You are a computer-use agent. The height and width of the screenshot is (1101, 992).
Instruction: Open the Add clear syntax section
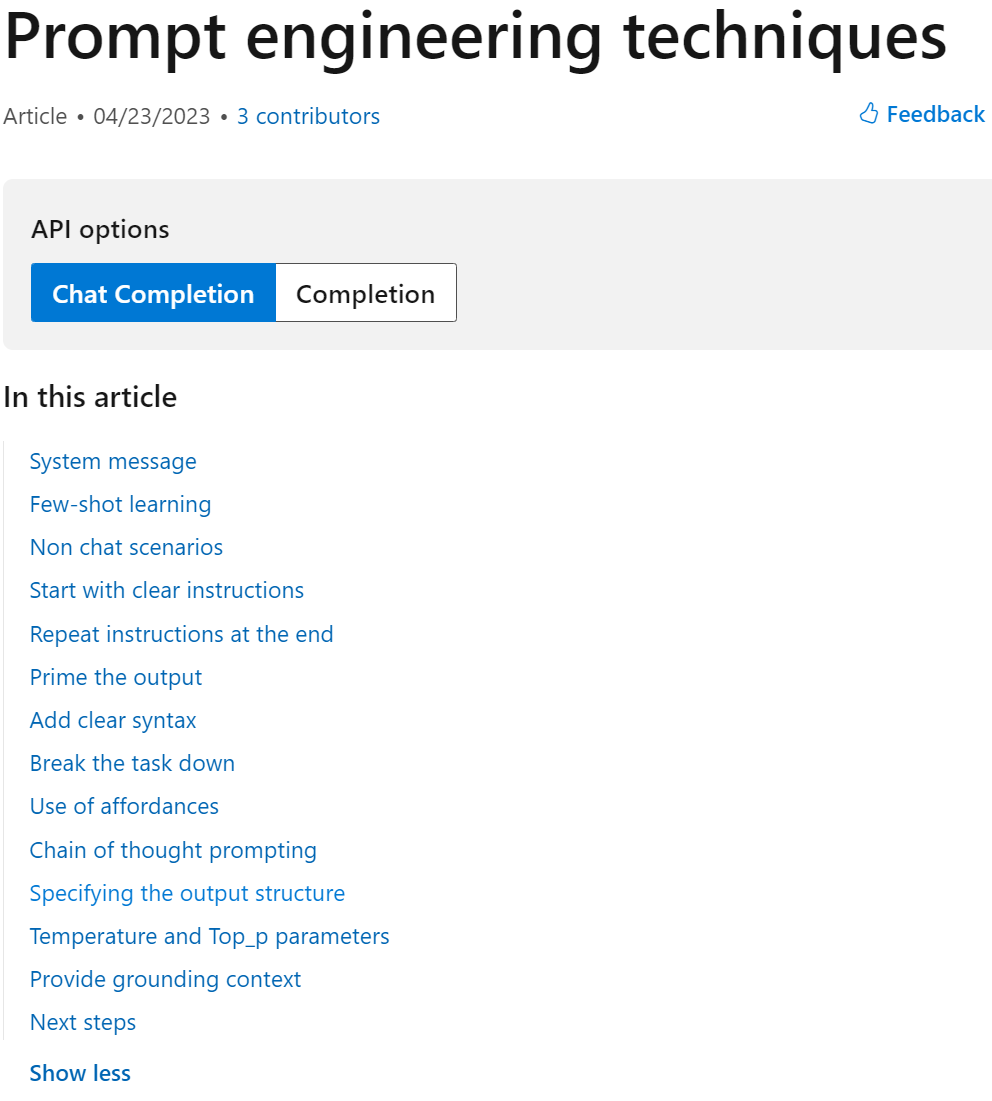tap(113, 720)
